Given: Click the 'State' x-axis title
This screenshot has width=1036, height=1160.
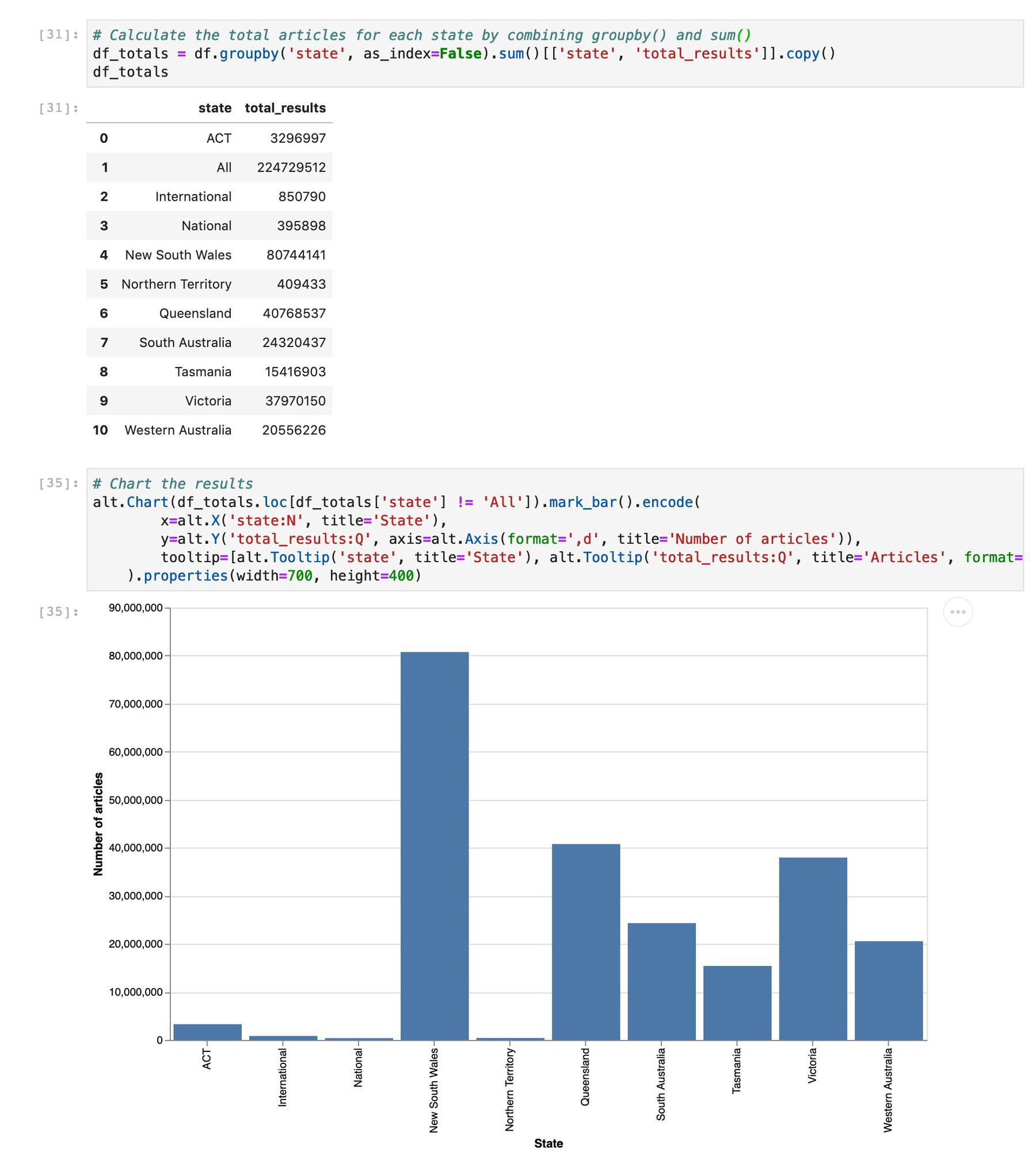Looking at the screenshot, I should 549,1143.
